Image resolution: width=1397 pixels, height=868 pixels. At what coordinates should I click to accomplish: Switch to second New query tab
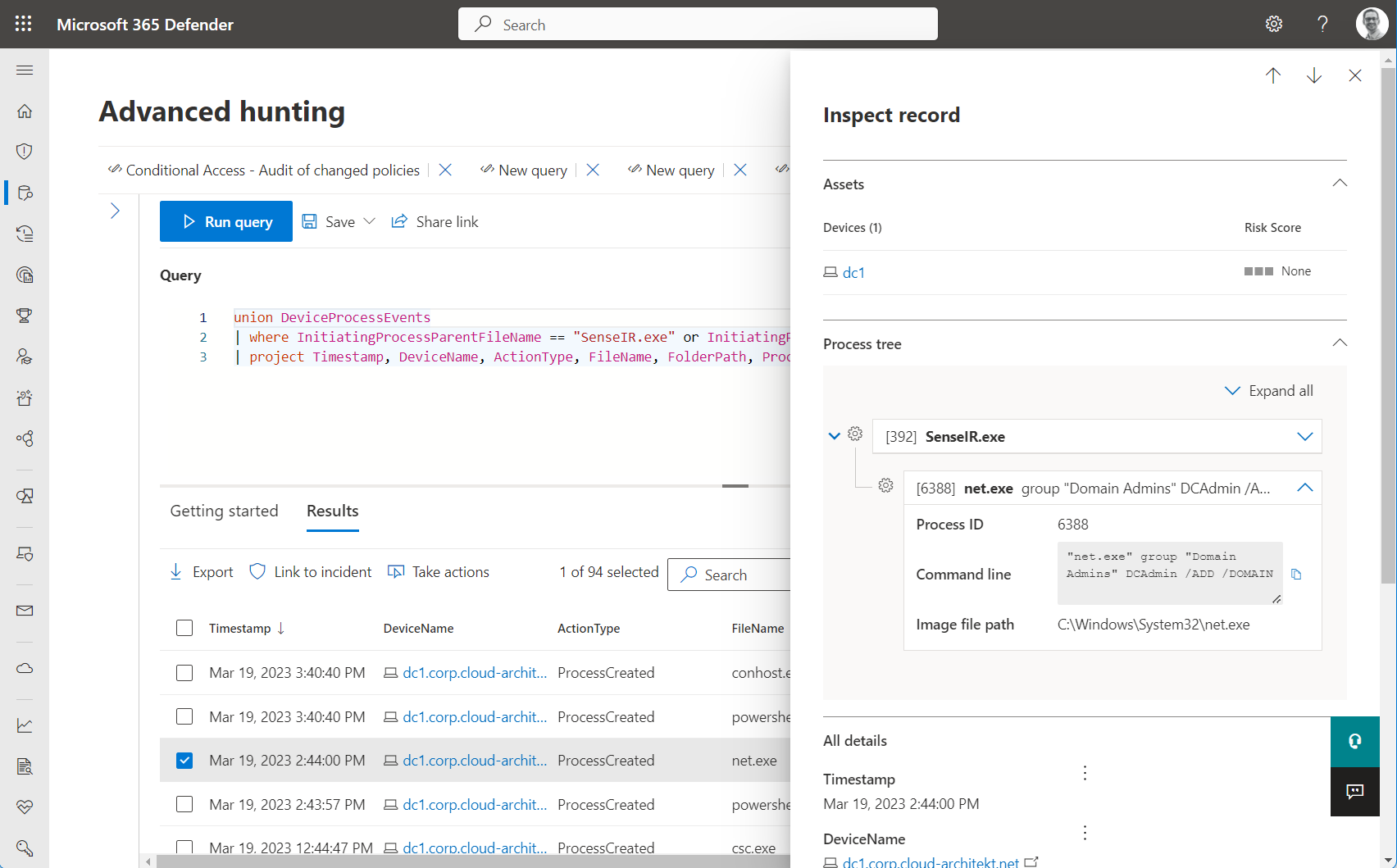671,170
